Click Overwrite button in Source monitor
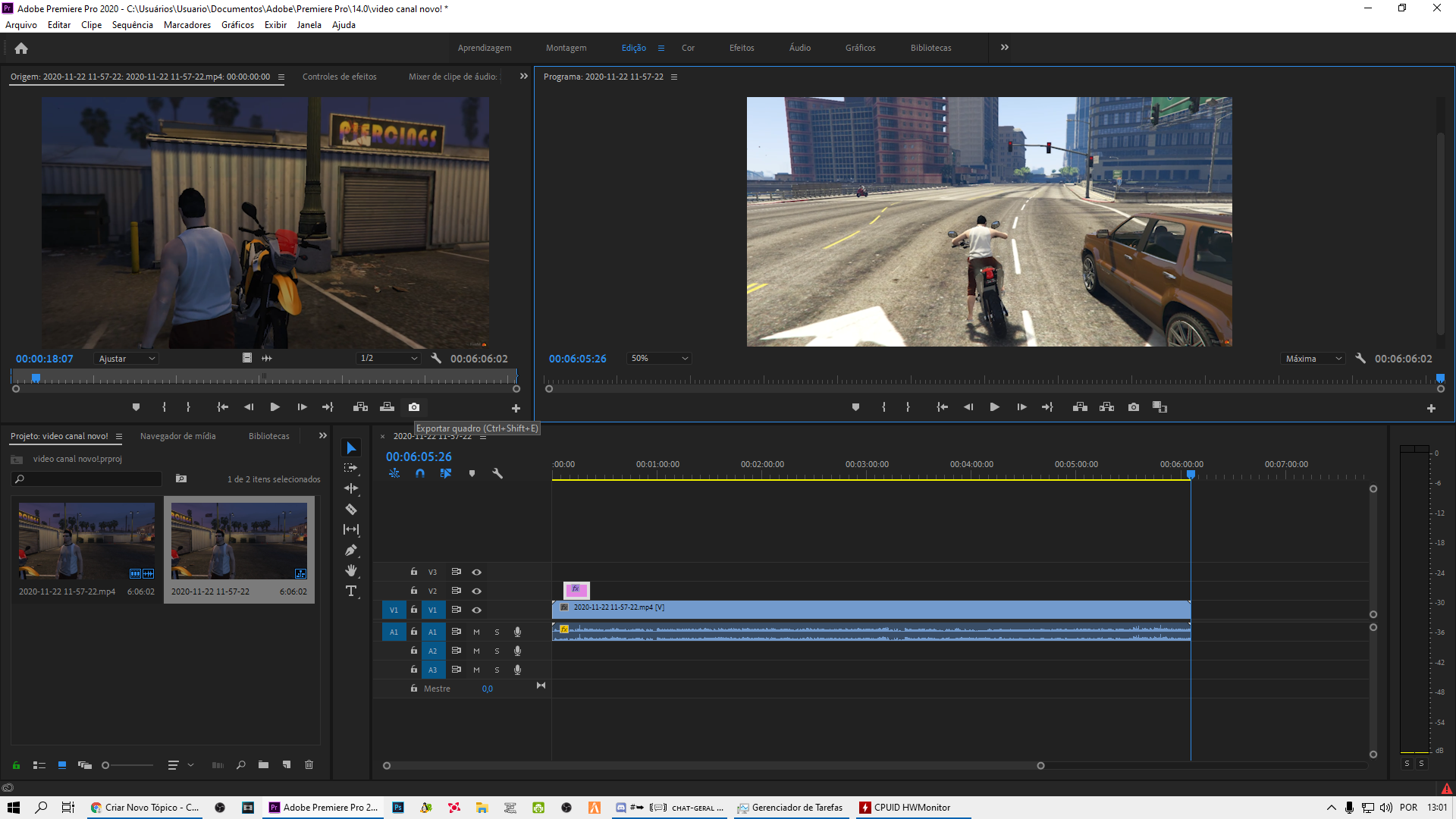 (x=387, y=407)
